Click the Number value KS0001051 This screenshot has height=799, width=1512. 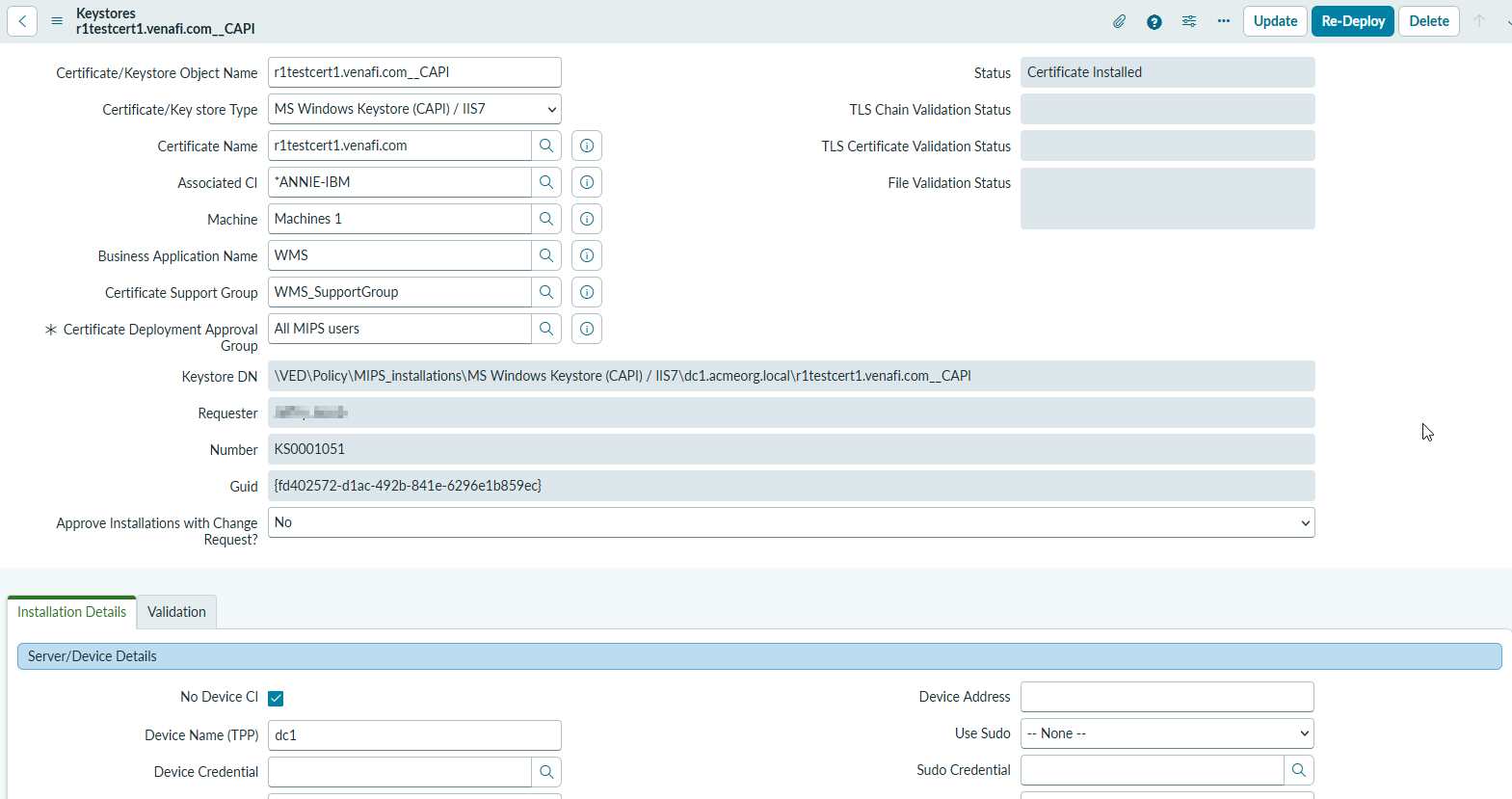click(x=791, y=449)
